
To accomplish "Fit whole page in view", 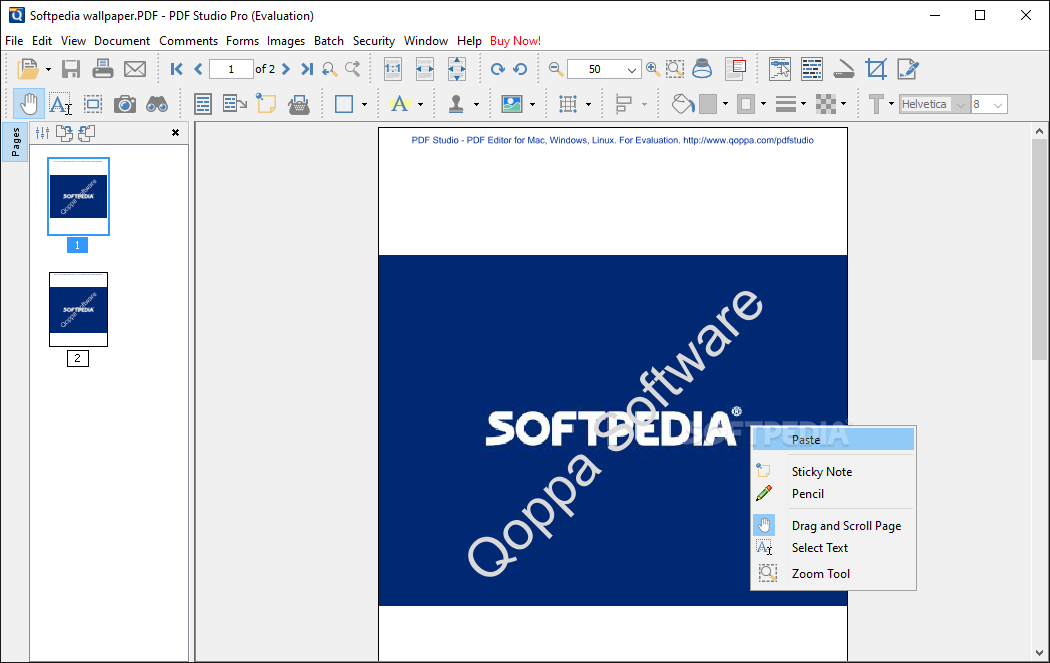I will [457, 69].
